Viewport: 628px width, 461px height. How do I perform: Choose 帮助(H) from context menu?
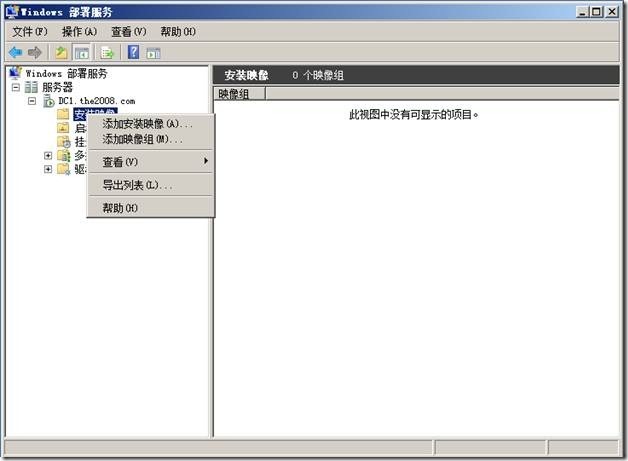pos(151,208)
